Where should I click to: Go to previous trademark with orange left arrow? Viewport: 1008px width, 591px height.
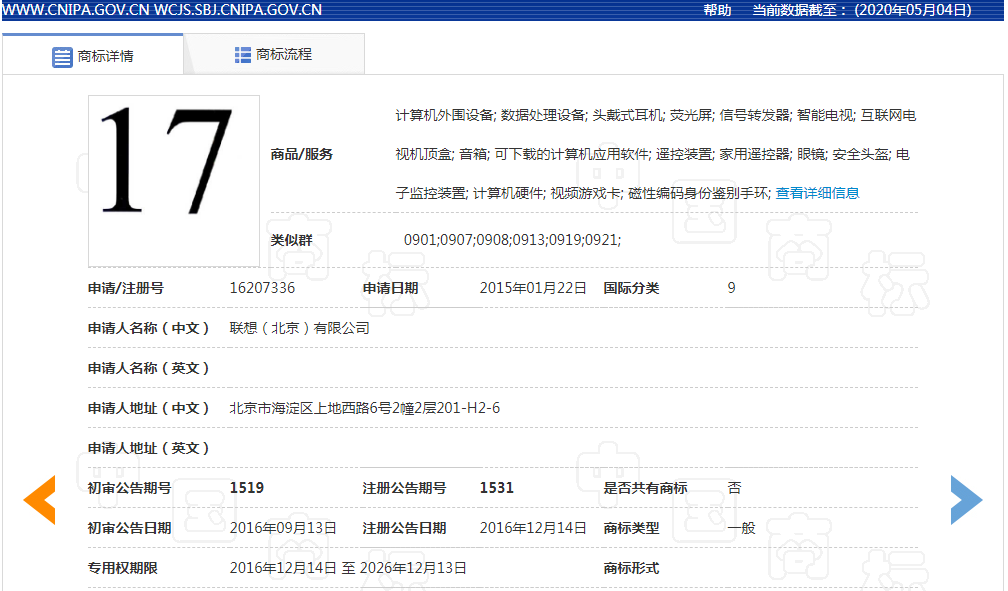coord(40,500)
